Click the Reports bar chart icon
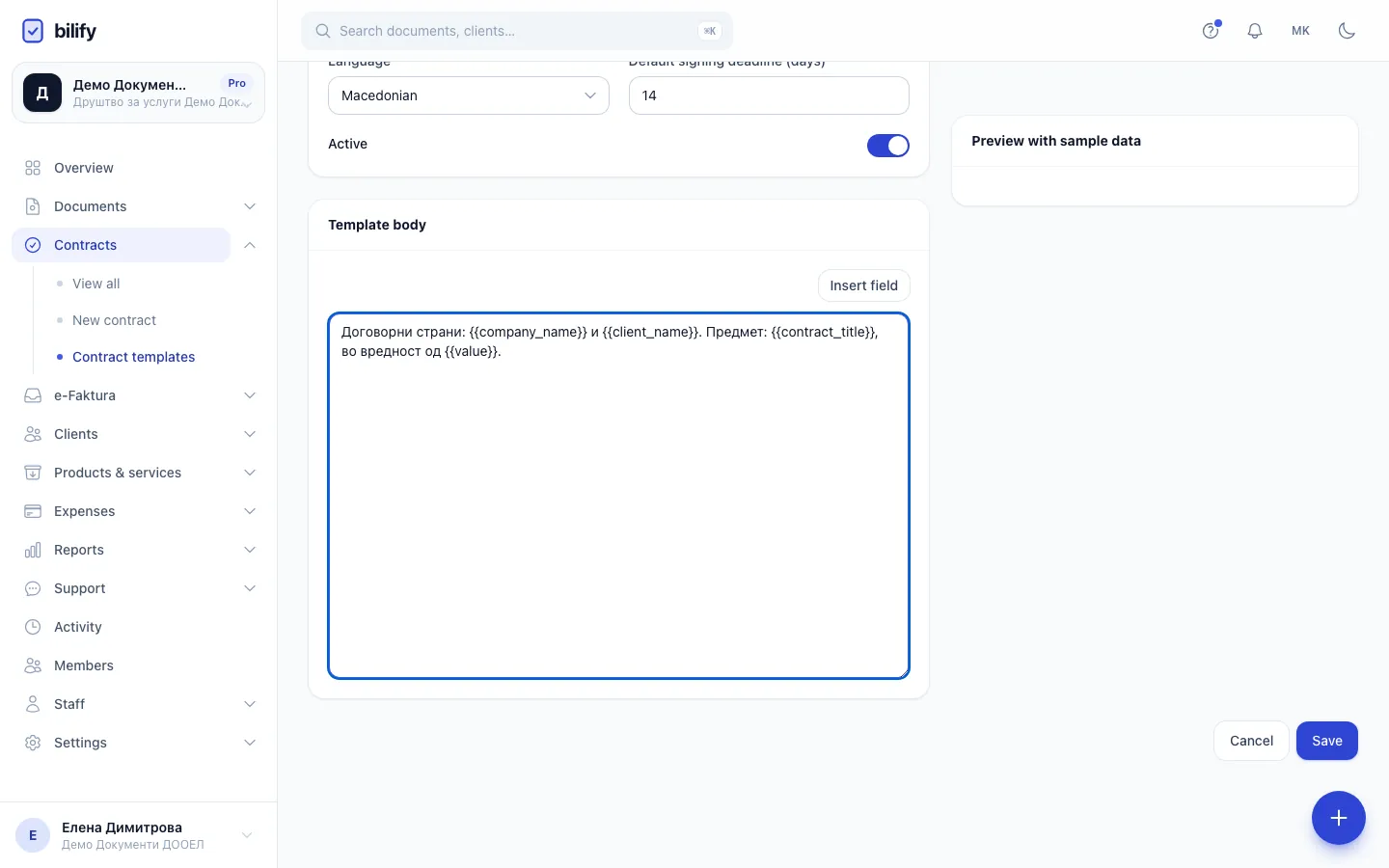 click(33, 550)
